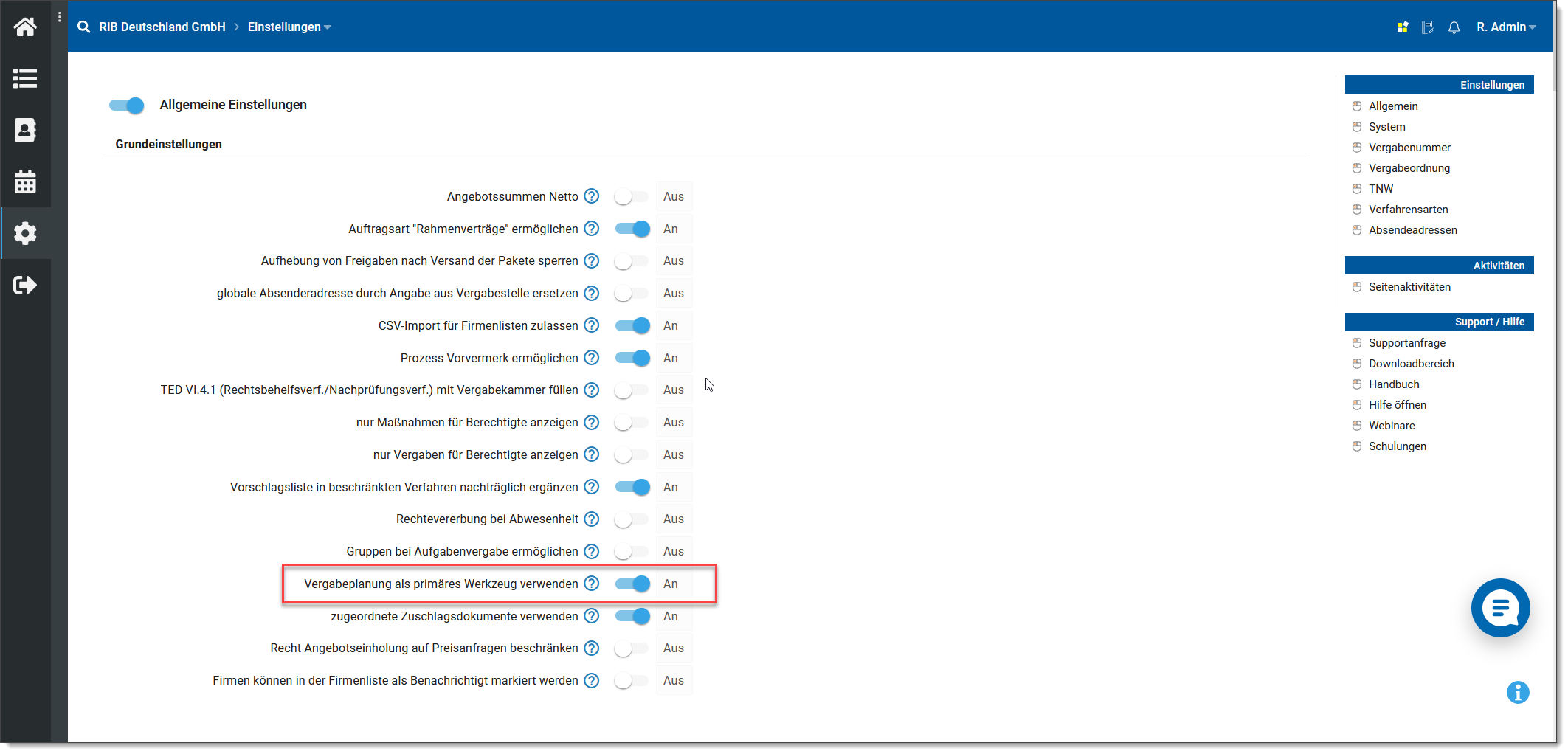
Task: Show help for nur Vergaben für Berechtigte
Action: click(x=592, y=454)
